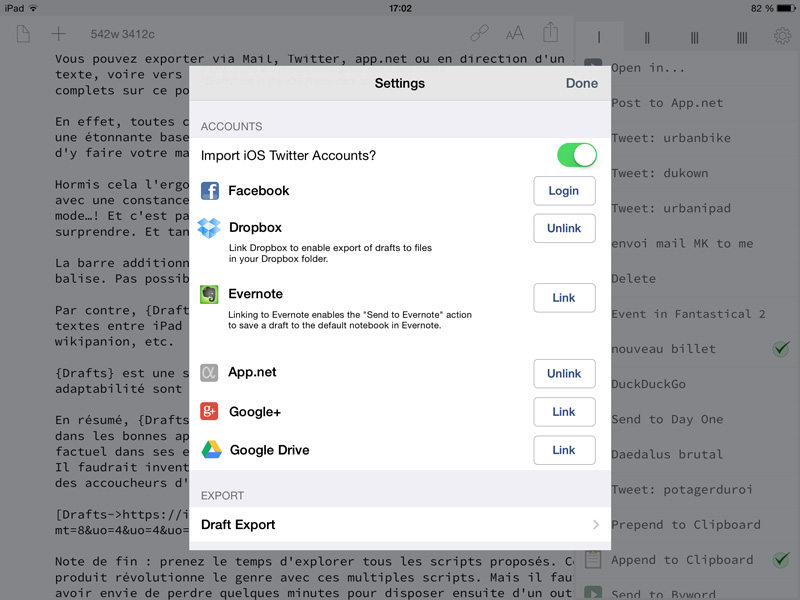Click the App.net alpha icon
800x600 pixels.
coord(209,372)
